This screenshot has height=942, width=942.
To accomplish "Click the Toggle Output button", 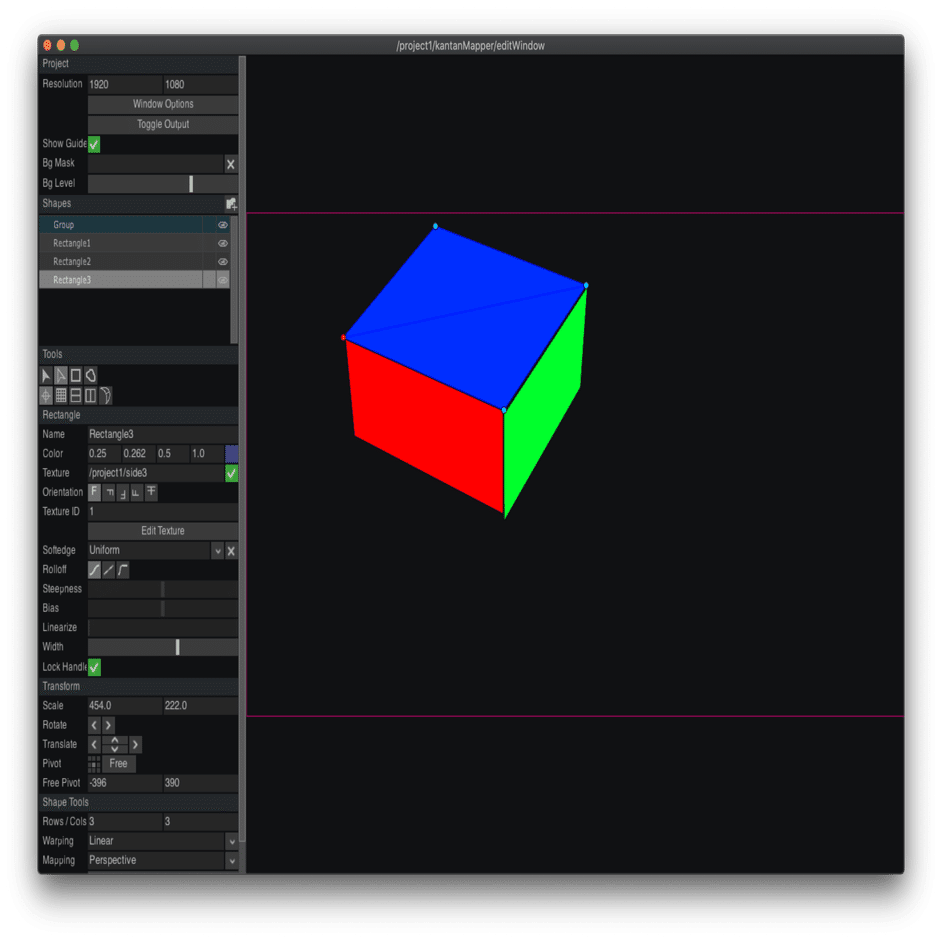I will coord(163,124).
